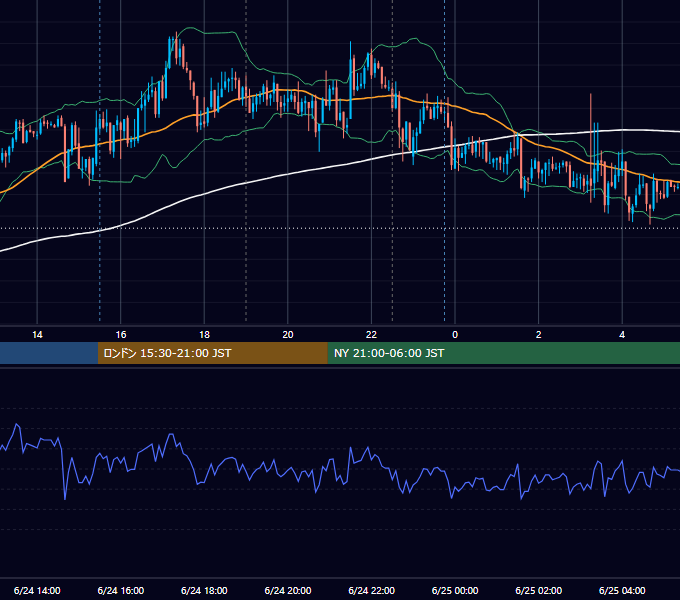
Task: Select the NY 21:00-06:00 JST session bar
Action: pyautogui.click(x=503, y=353)
